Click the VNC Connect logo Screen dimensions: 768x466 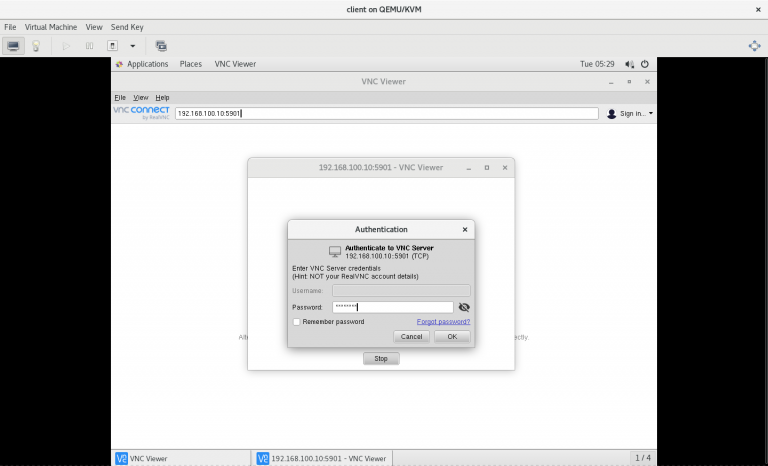pos(142,113)
